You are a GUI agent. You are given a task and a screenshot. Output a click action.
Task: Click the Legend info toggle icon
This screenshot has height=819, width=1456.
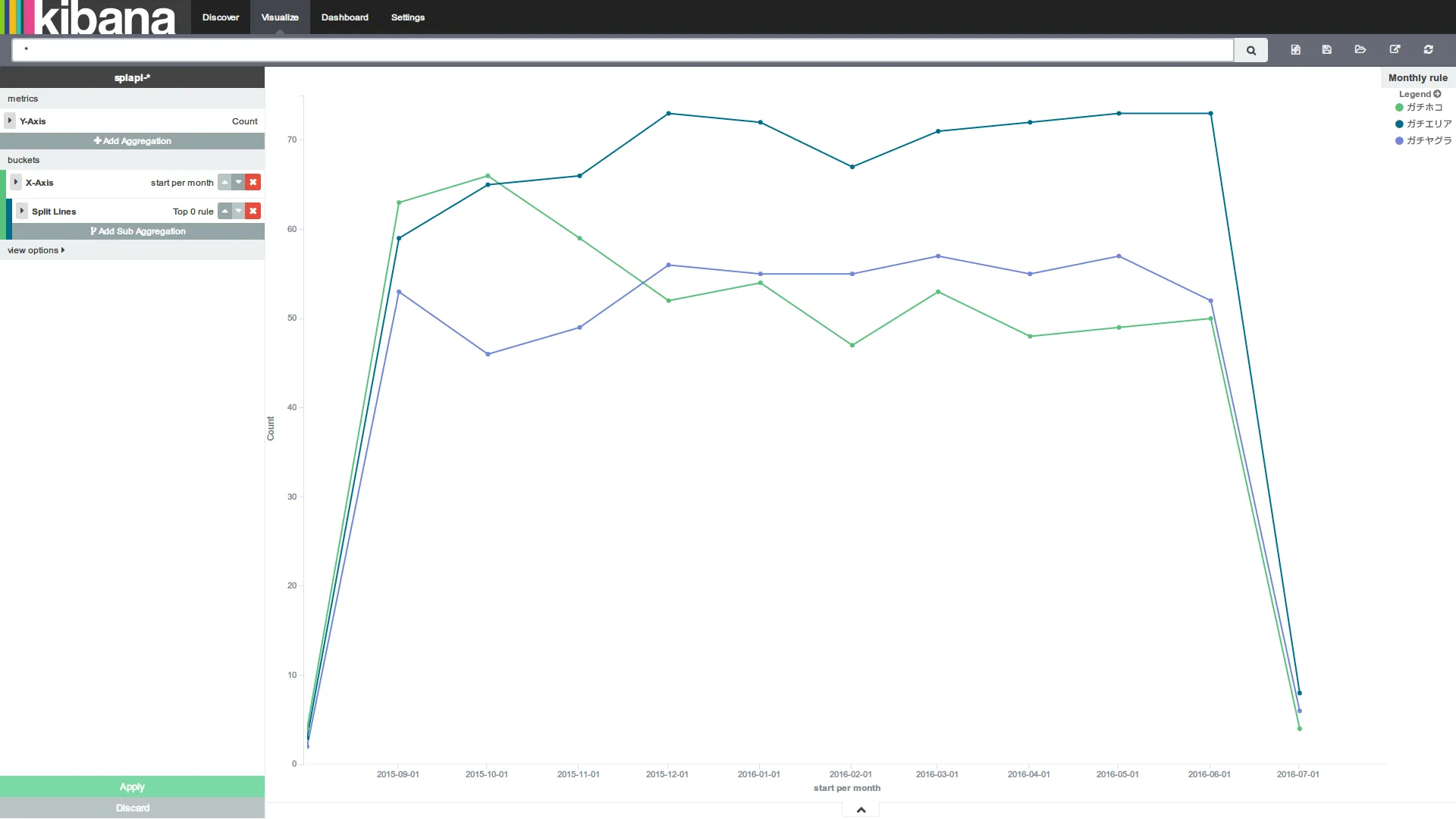pos(1437,93)
